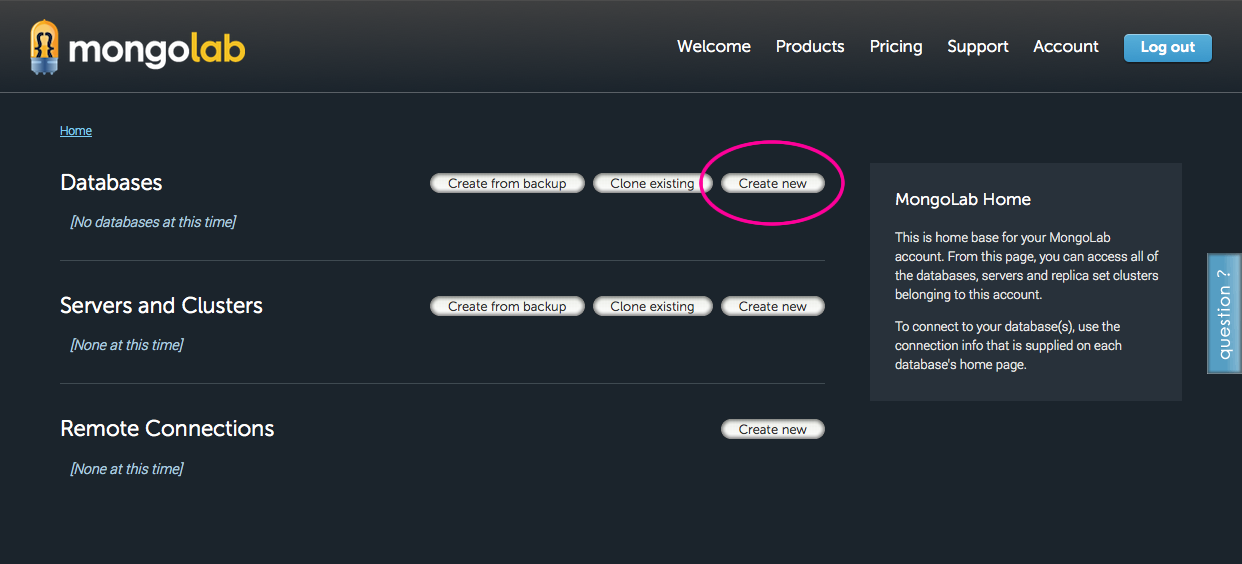Clone existing in Servers and Clusters
The image size is (1242, 564).
pos(652,307)
